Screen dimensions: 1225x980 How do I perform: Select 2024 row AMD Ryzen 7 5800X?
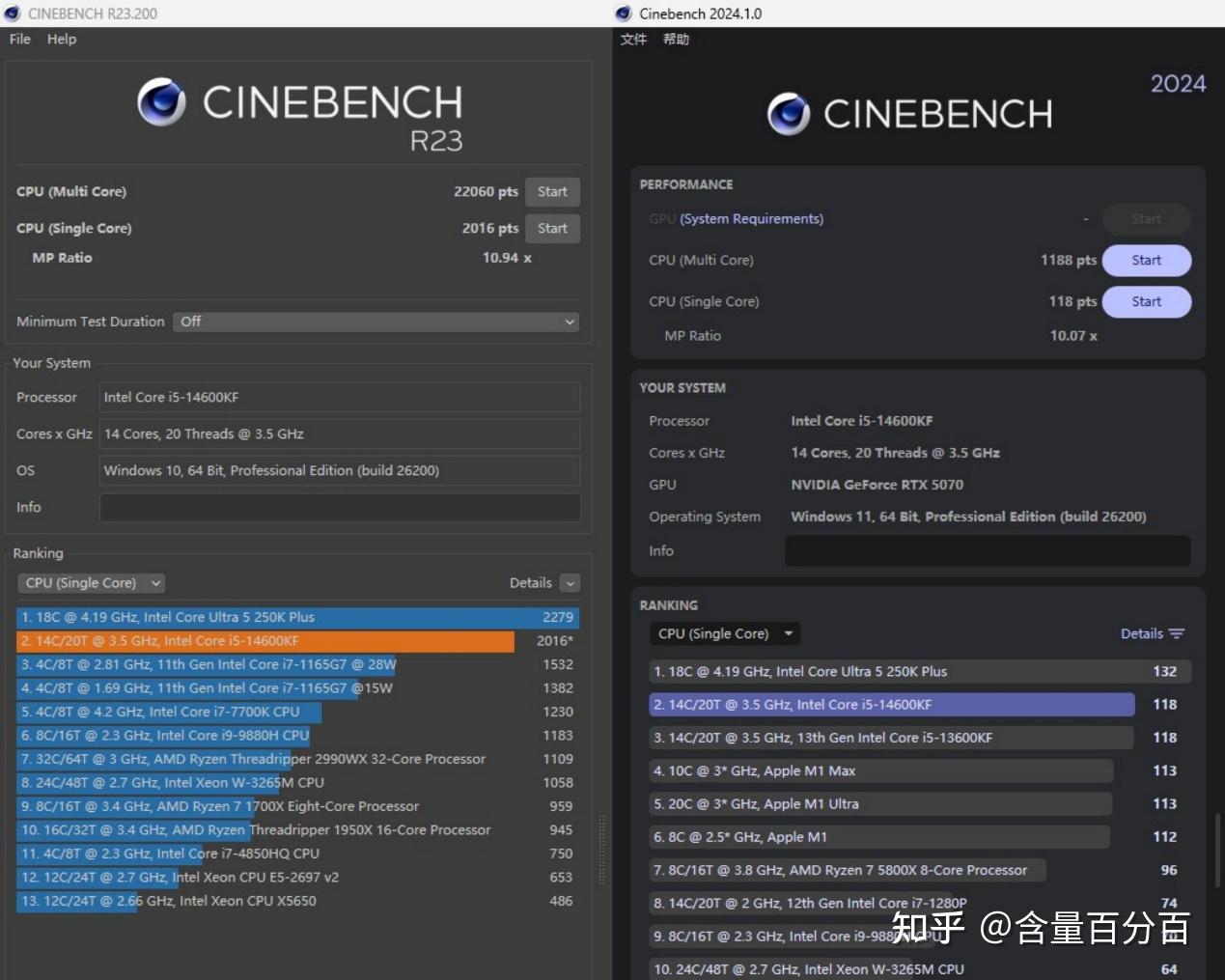pyautogui.click(x=920, y=871)
